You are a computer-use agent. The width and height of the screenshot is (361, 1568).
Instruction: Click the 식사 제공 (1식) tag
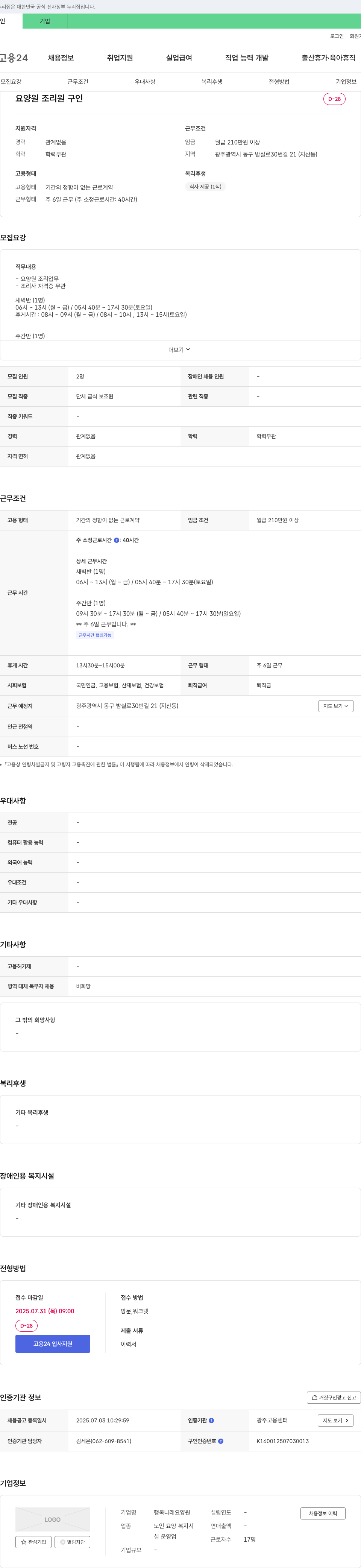[205, 187]
